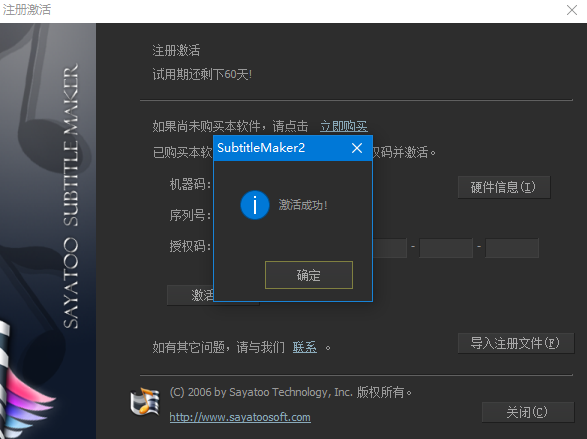
Task: Click the second-to-last authorization code field
Action: (x=446, y=248)
